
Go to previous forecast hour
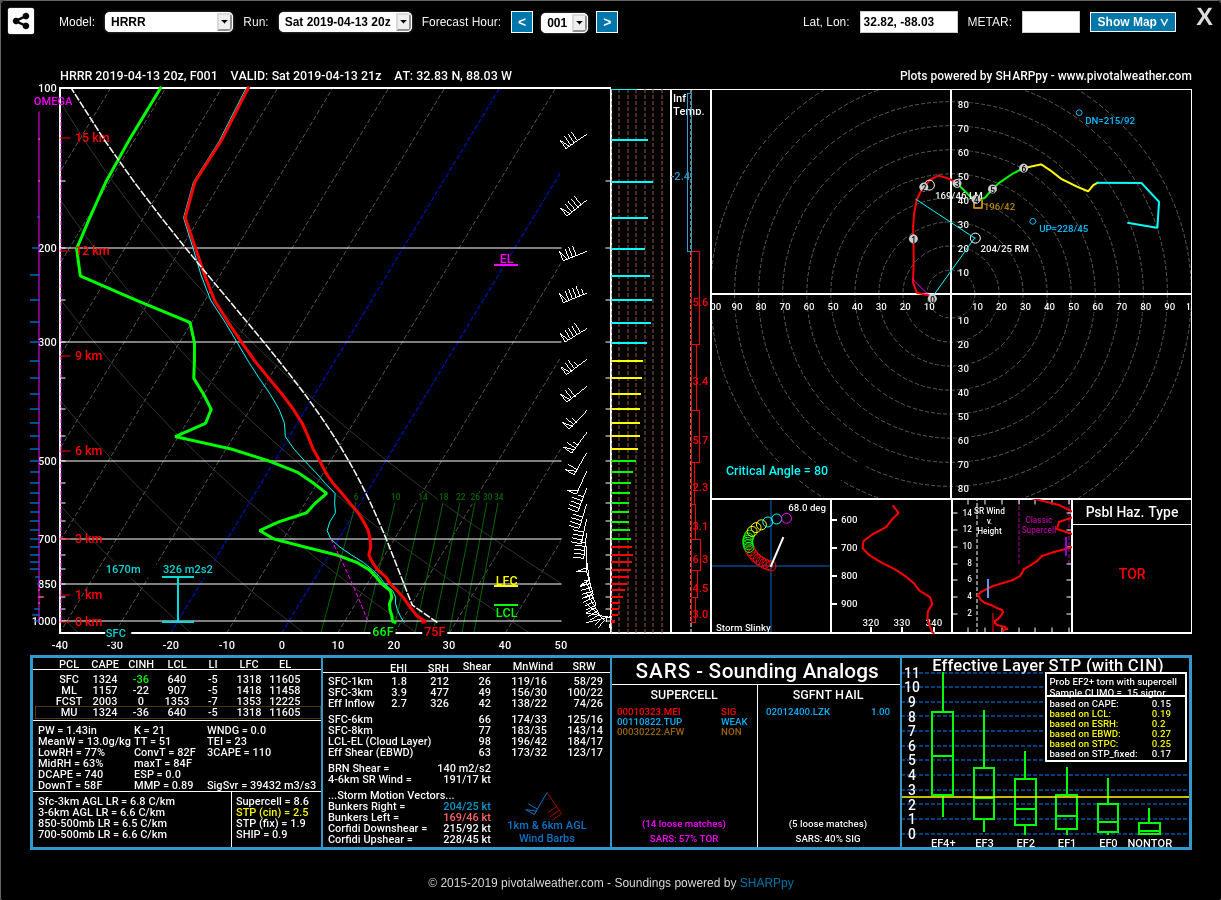[x=522, y=22]
